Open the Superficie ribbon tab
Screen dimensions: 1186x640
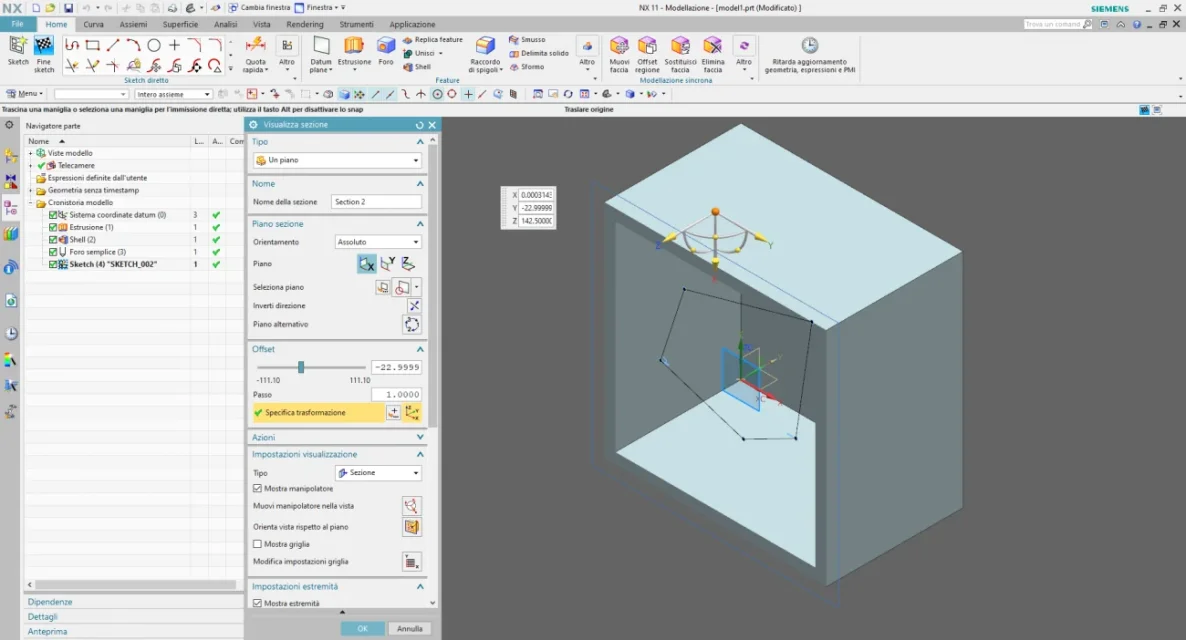(x=180, y=24)
